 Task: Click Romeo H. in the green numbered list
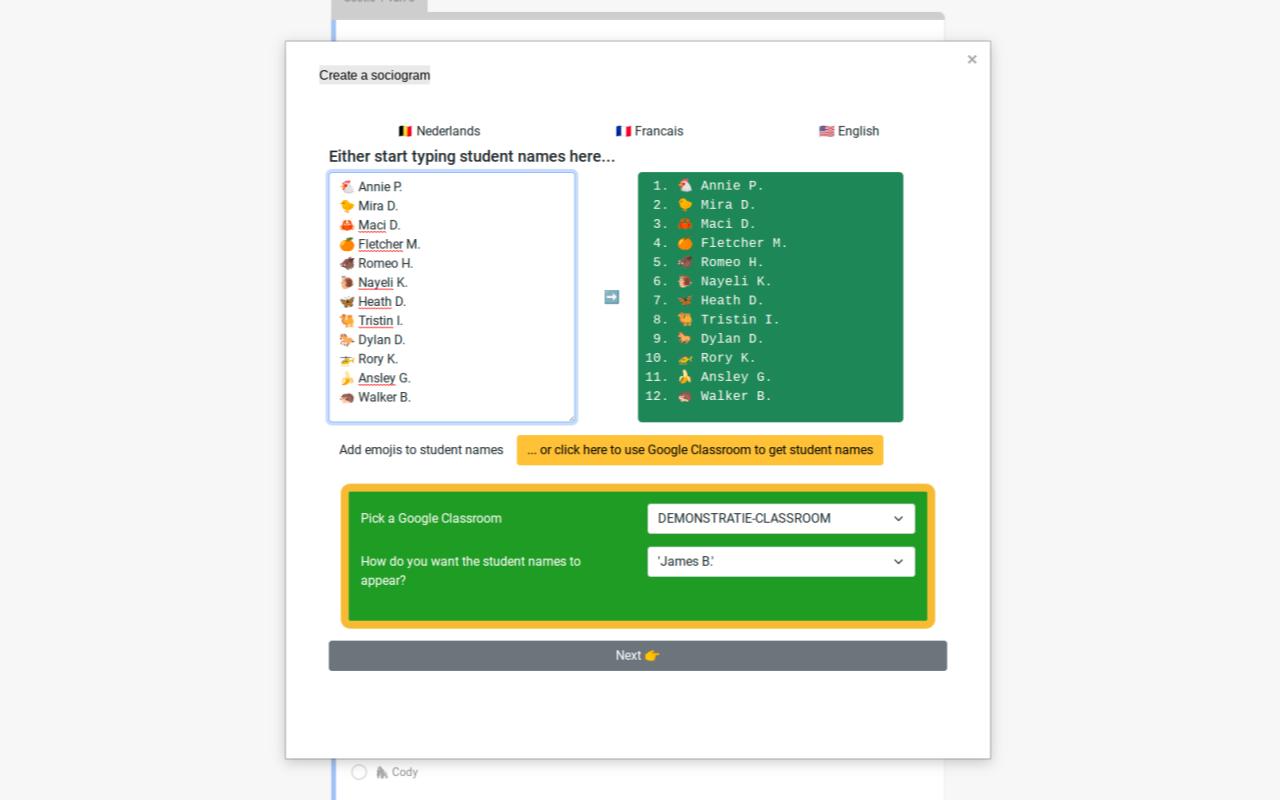[732, 262]
